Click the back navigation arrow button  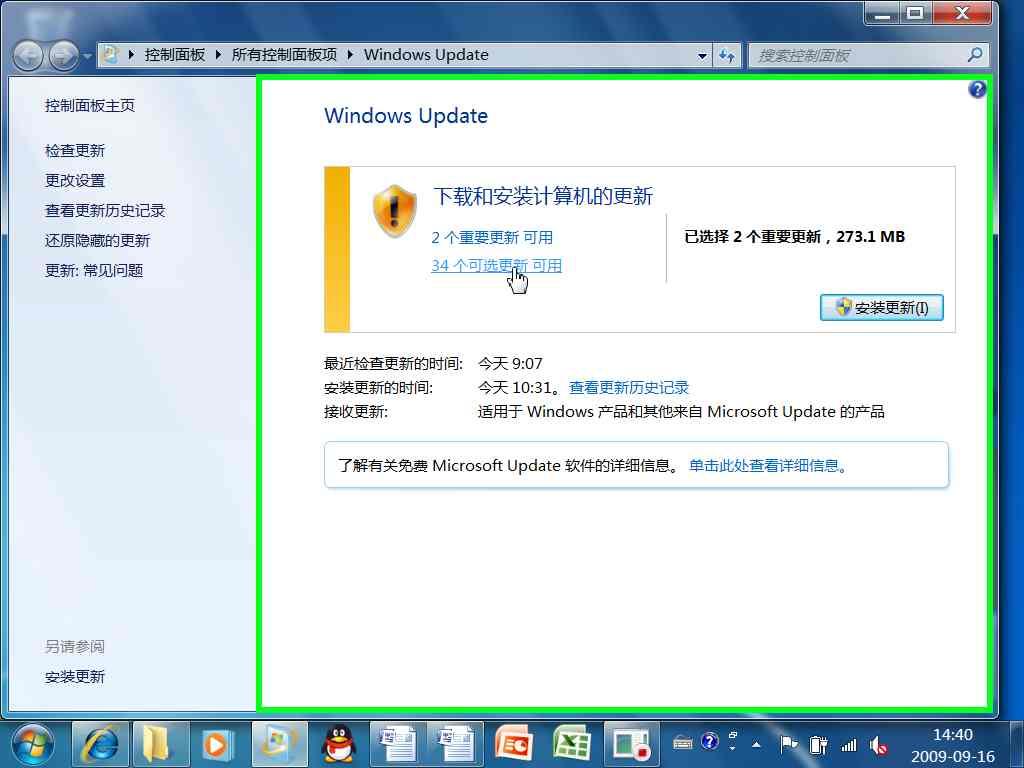click(29, 55)
